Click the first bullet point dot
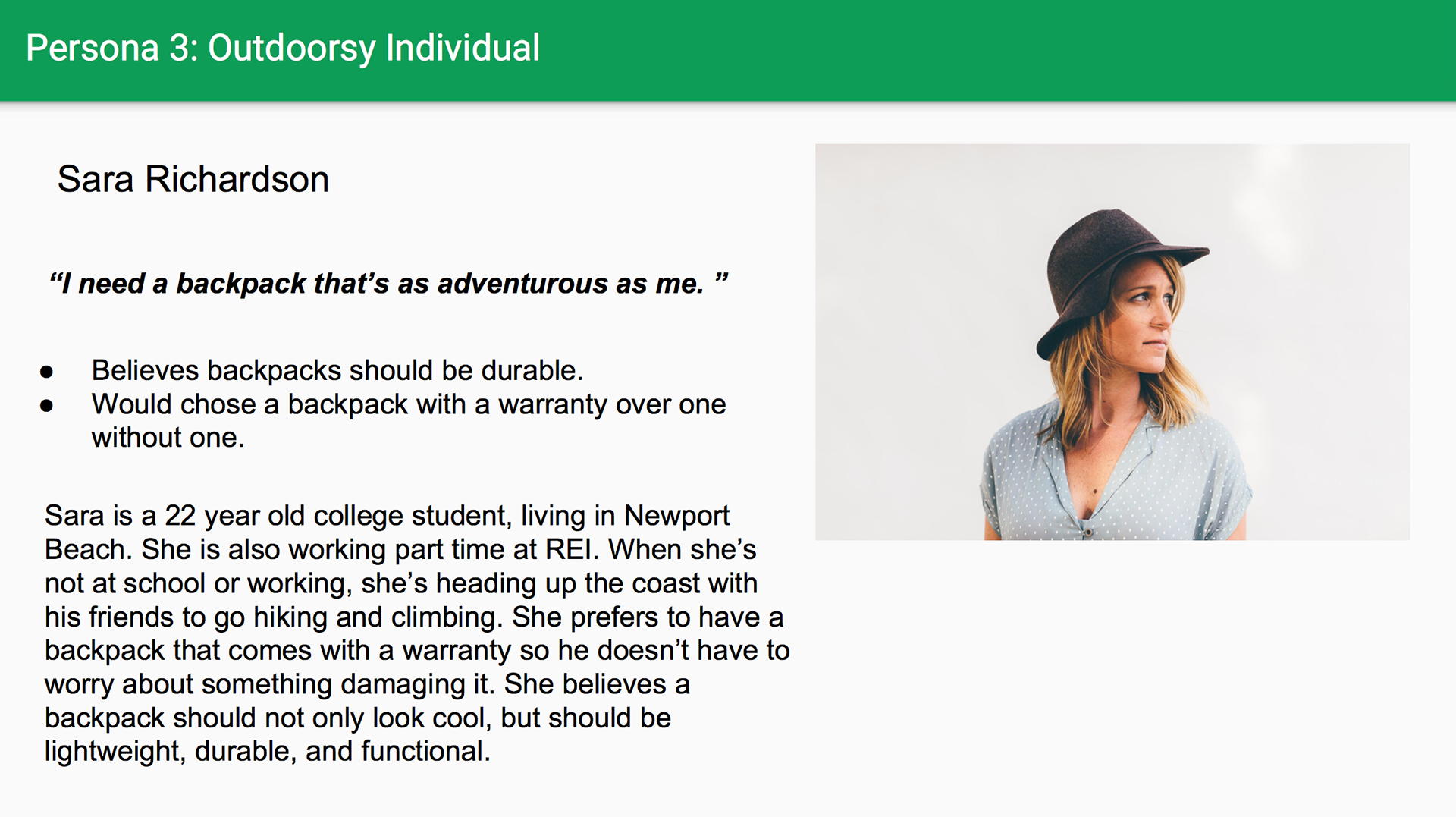1456x817 pixels. pos(47,372)
